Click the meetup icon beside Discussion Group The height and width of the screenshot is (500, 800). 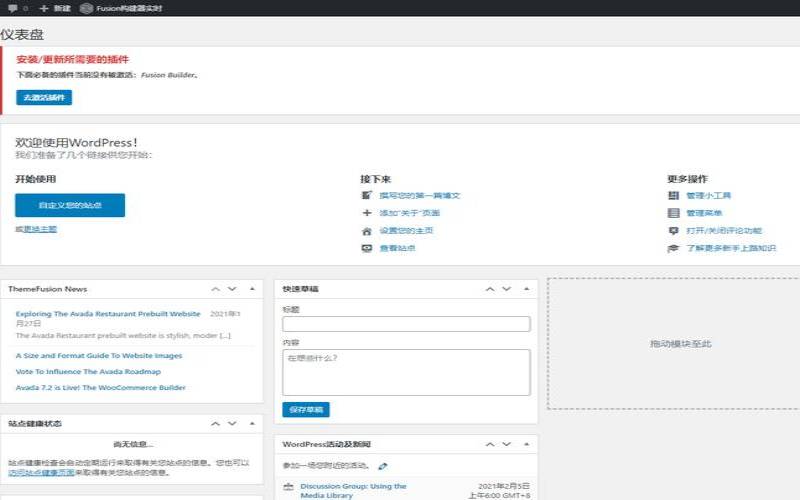pos(289,487)
